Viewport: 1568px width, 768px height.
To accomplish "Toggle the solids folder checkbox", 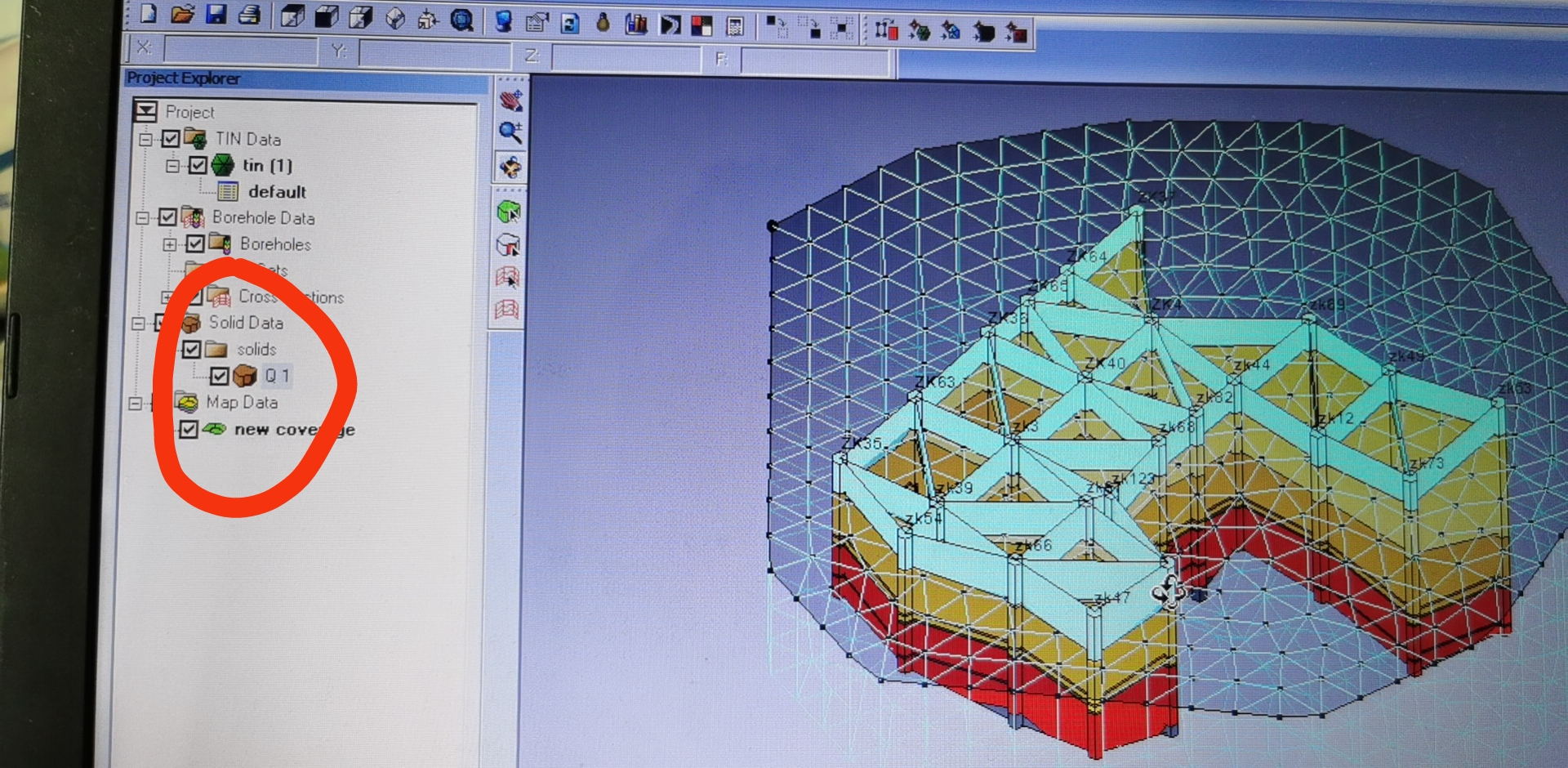I will pos(192,350).
